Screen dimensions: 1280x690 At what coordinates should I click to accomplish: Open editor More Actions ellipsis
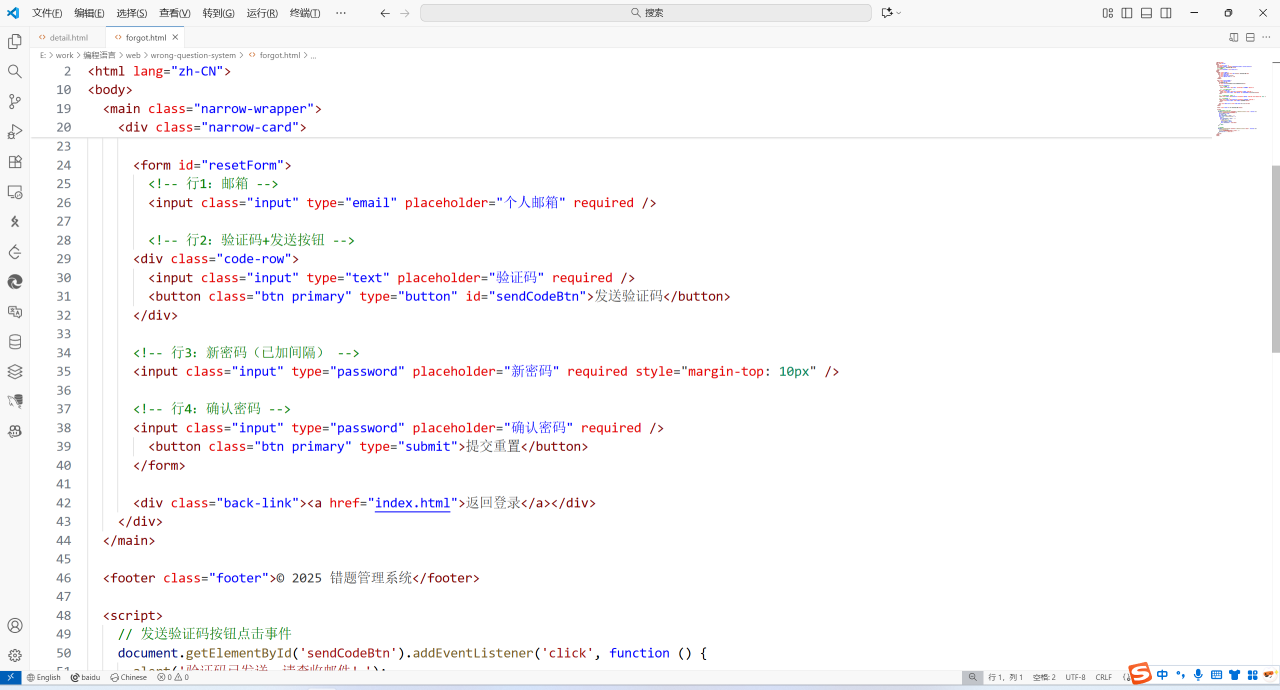click(1266, 37)
